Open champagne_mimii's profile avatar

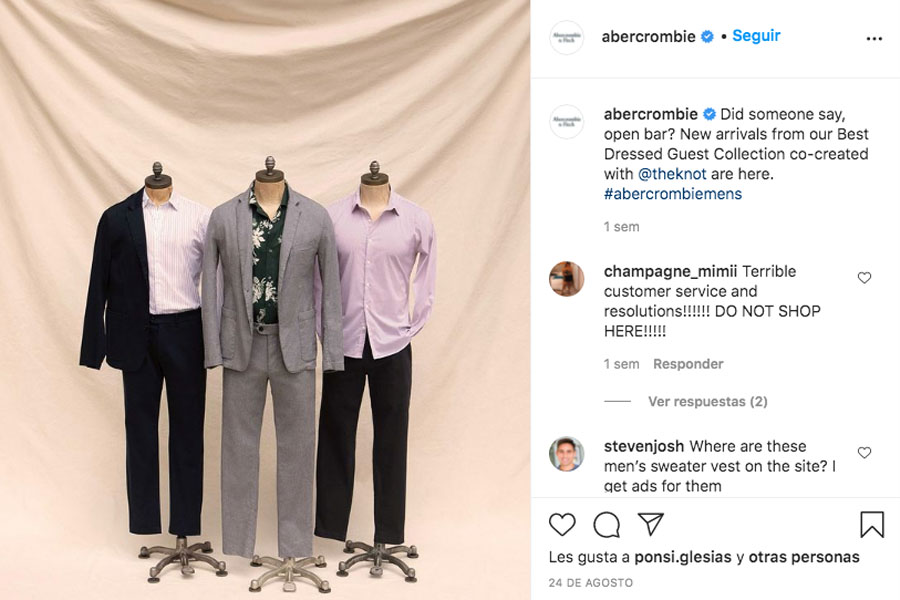(x=567, y=279)
